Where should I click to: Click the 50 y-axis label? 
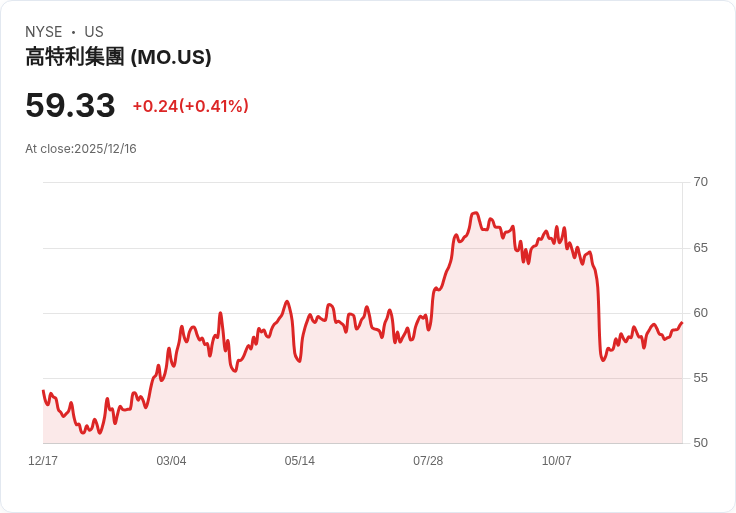pyautogui.click(x=701, y=442)
